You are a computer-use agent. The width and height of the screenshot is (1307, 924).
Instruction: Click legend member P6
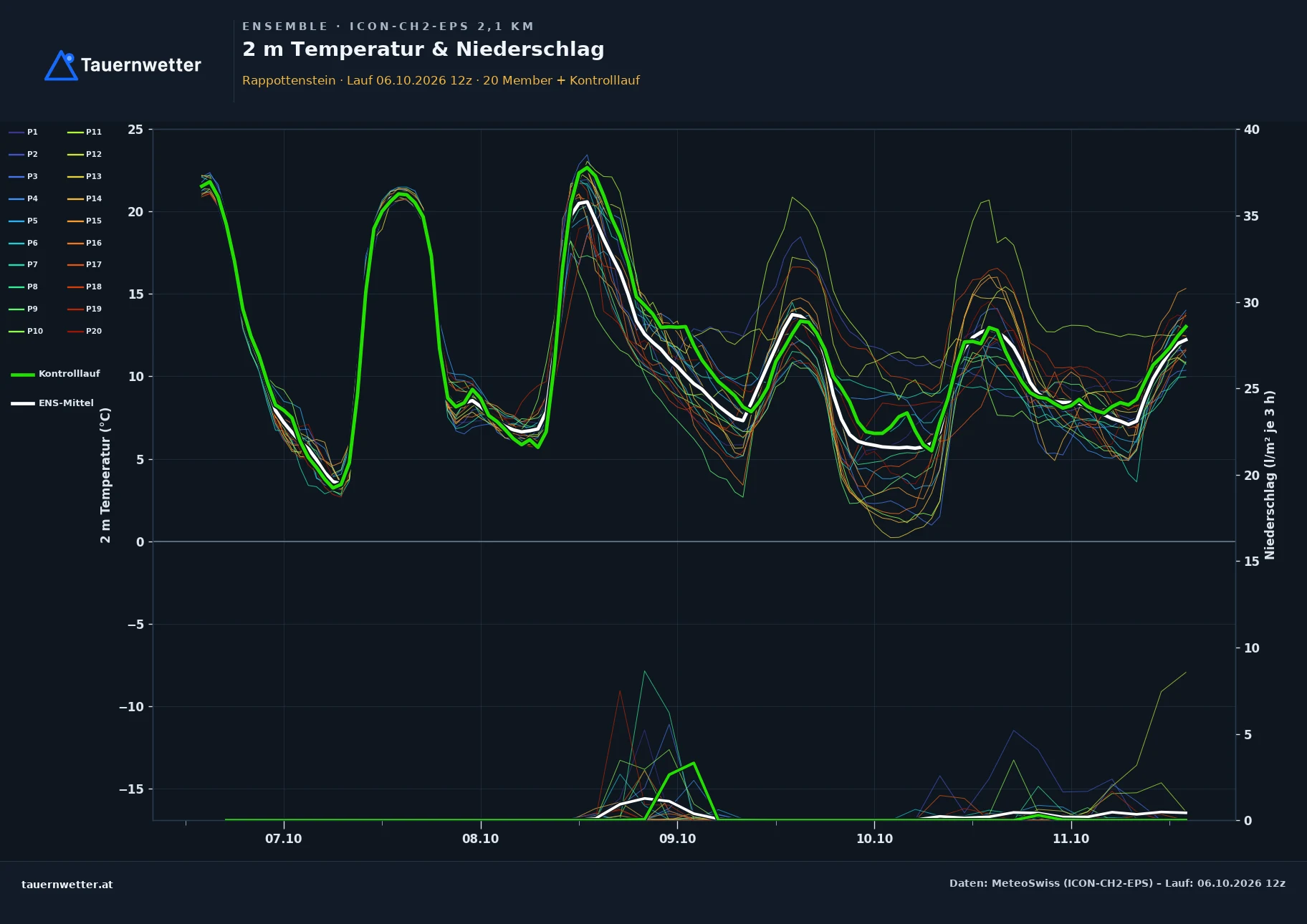(x=24, y=243)
